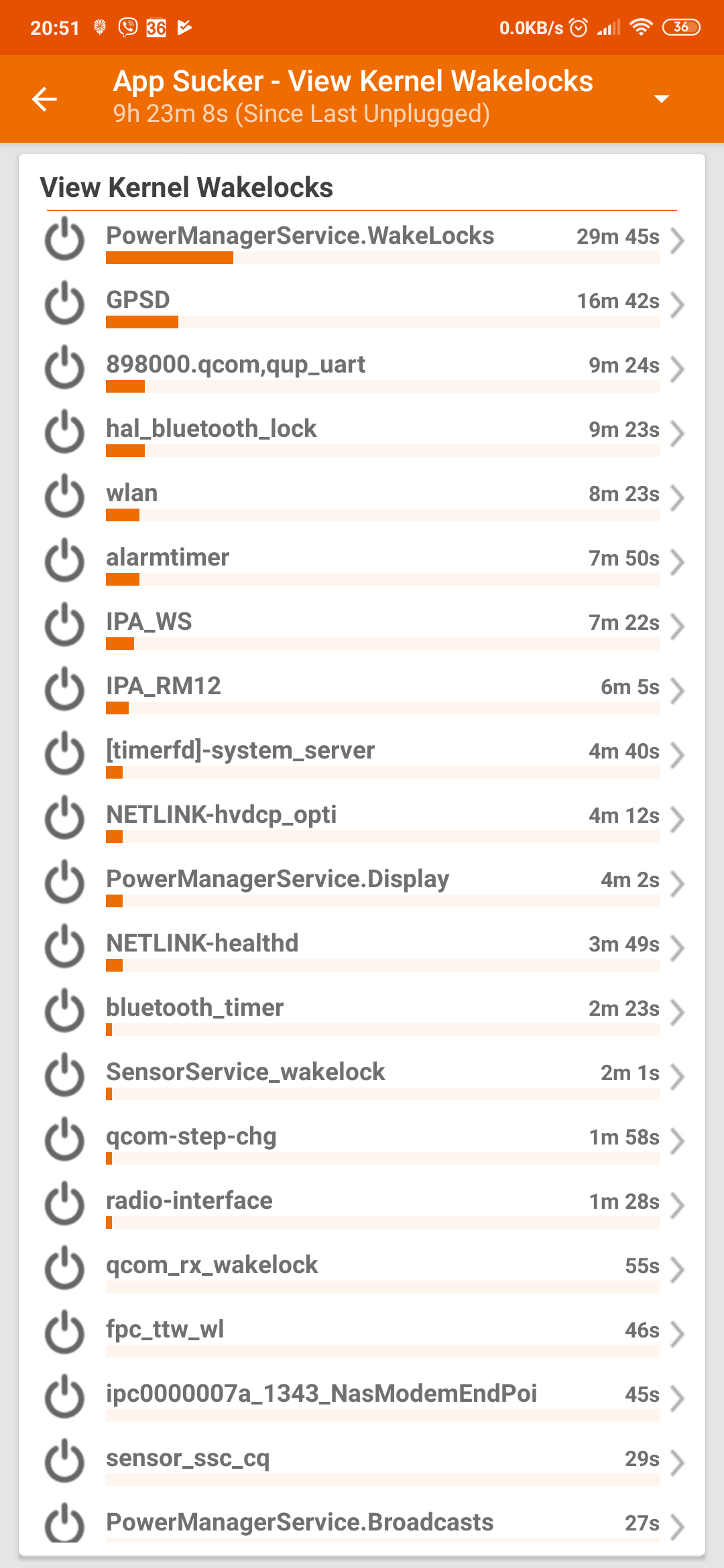
Task: Tap the power icon next to fpc_ttw_wl
Action: pyautogui.click(x=64, y=1332)
